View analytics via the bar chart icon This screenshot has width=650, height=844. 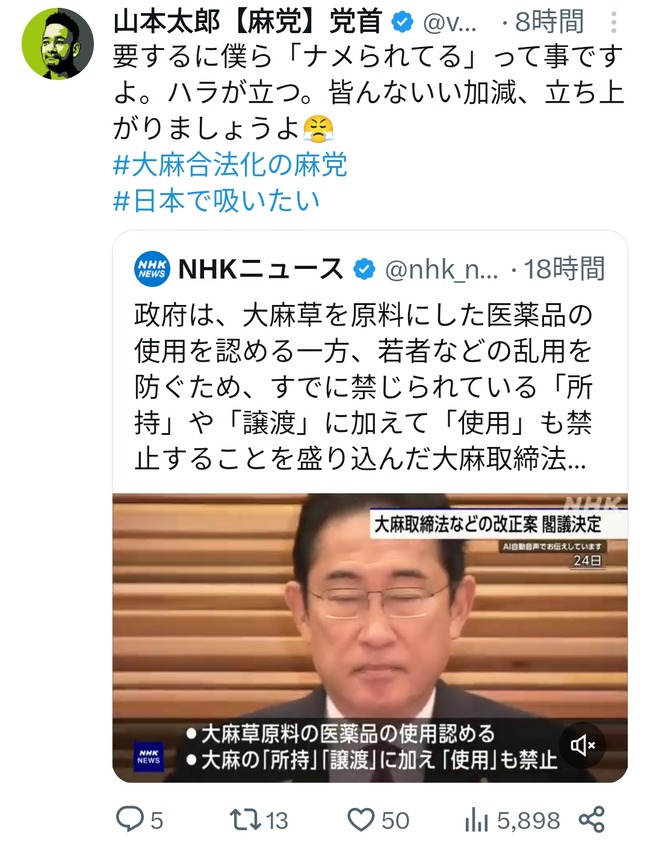point(476,820)
